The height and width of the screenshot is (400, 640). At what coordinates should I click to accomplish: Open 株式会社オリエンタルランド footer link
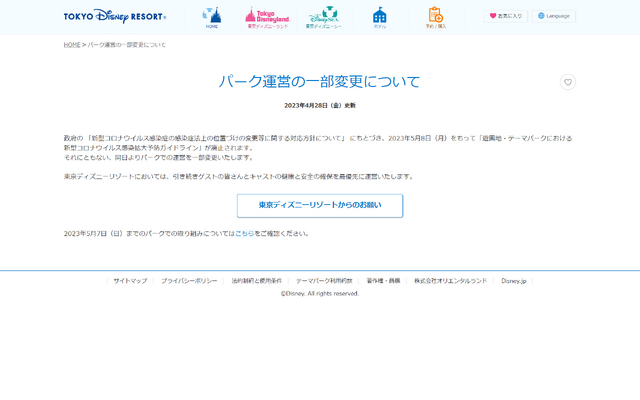point(450,281)
